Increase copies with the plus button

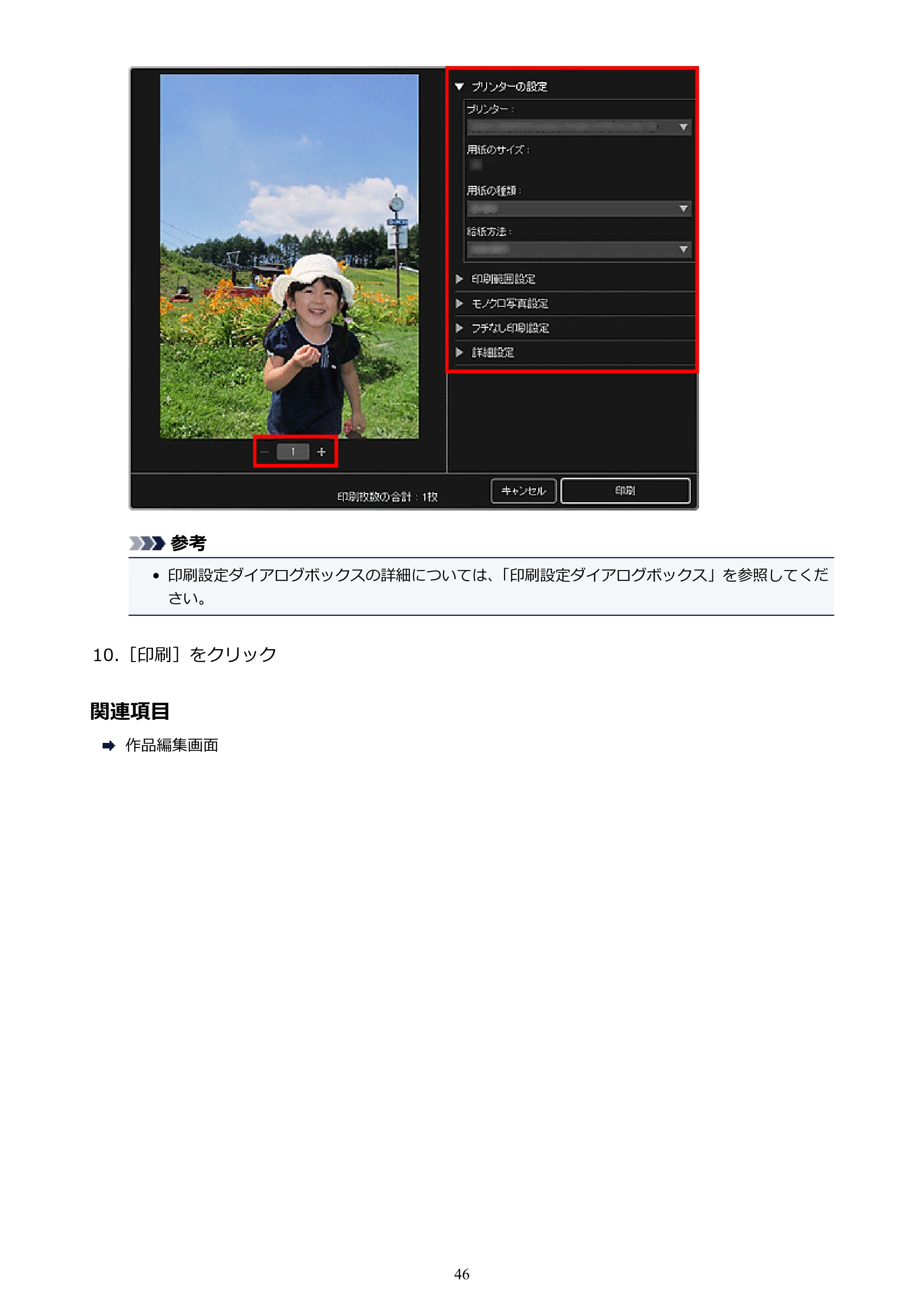tap(322, 452)
